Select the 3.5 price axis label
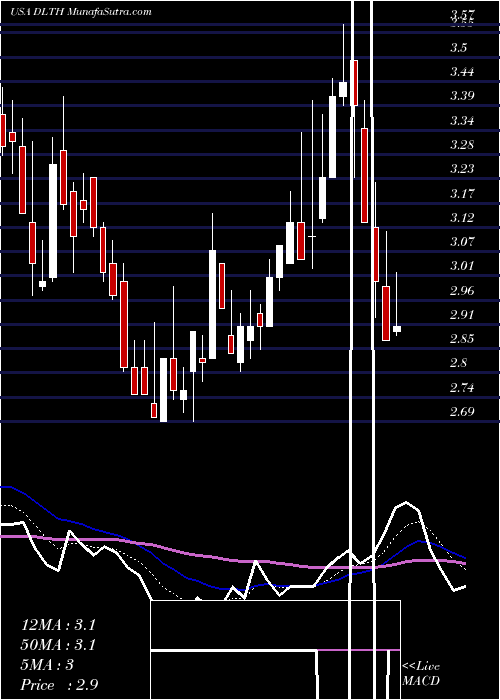The height and width of the screenshot is (700, 500). point(460,48)
